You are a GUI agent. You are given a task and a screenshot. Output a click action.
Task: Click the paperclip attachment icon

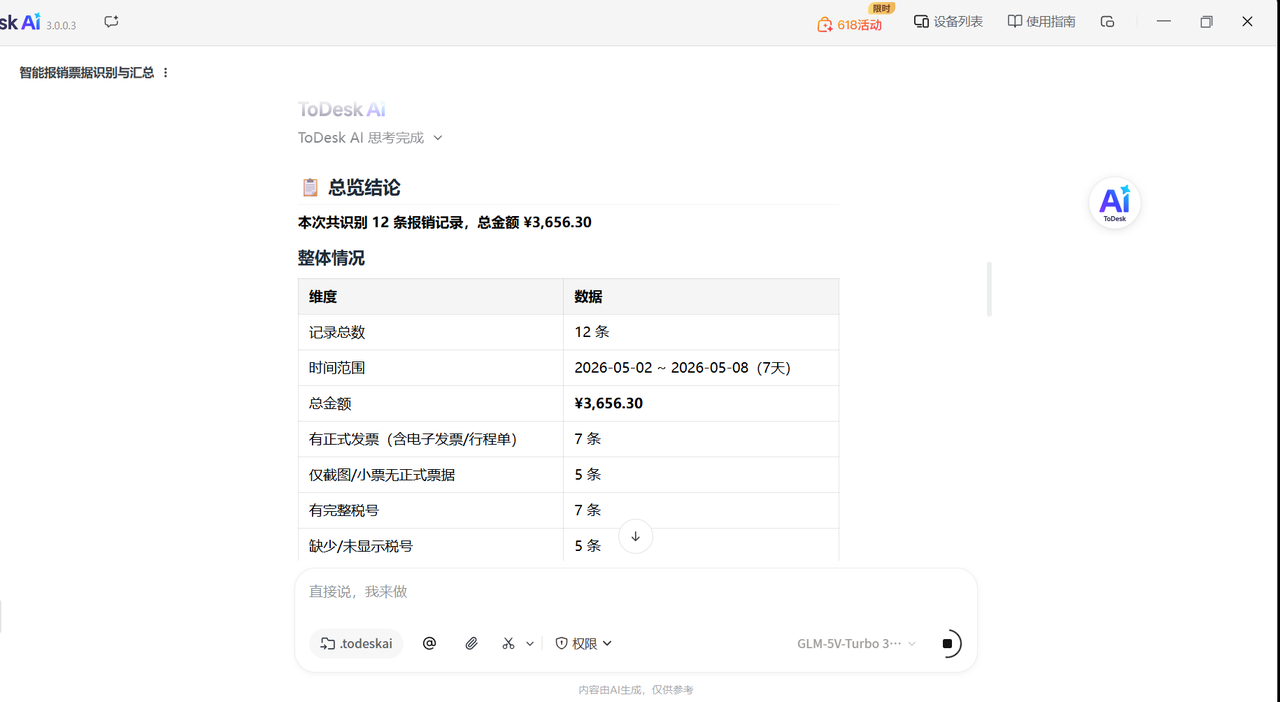(472, 644)
